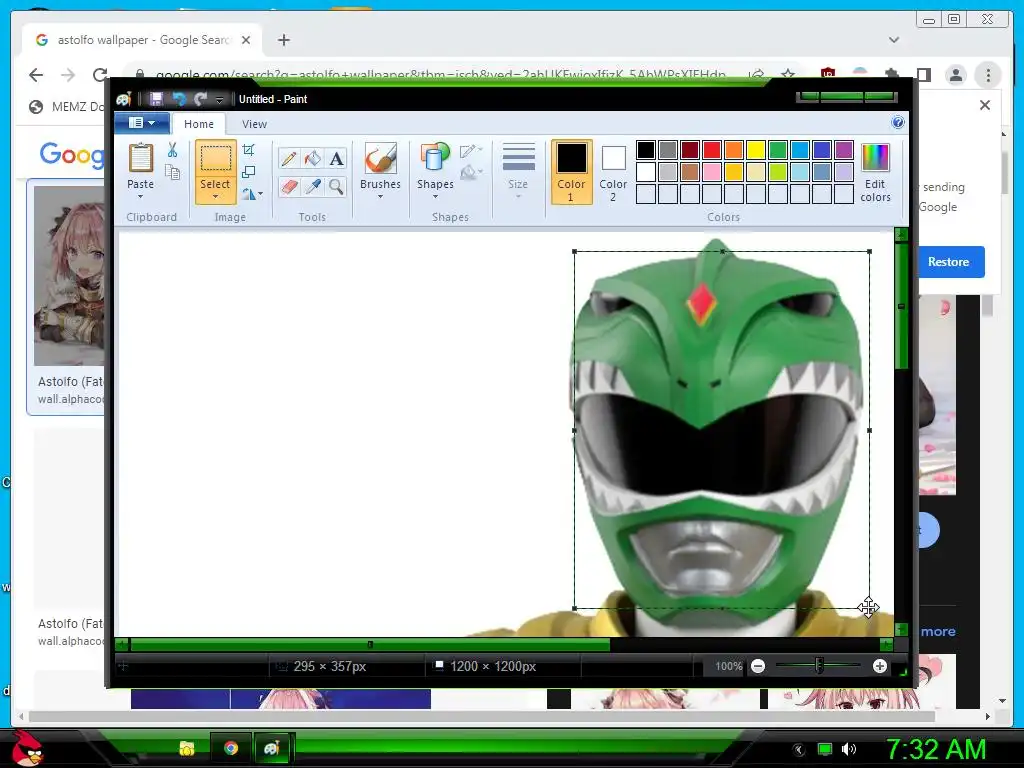Open the Brushes dropdown arrow
The height and width of the screenshot is (768, 1024).
(x=380, y=197)
